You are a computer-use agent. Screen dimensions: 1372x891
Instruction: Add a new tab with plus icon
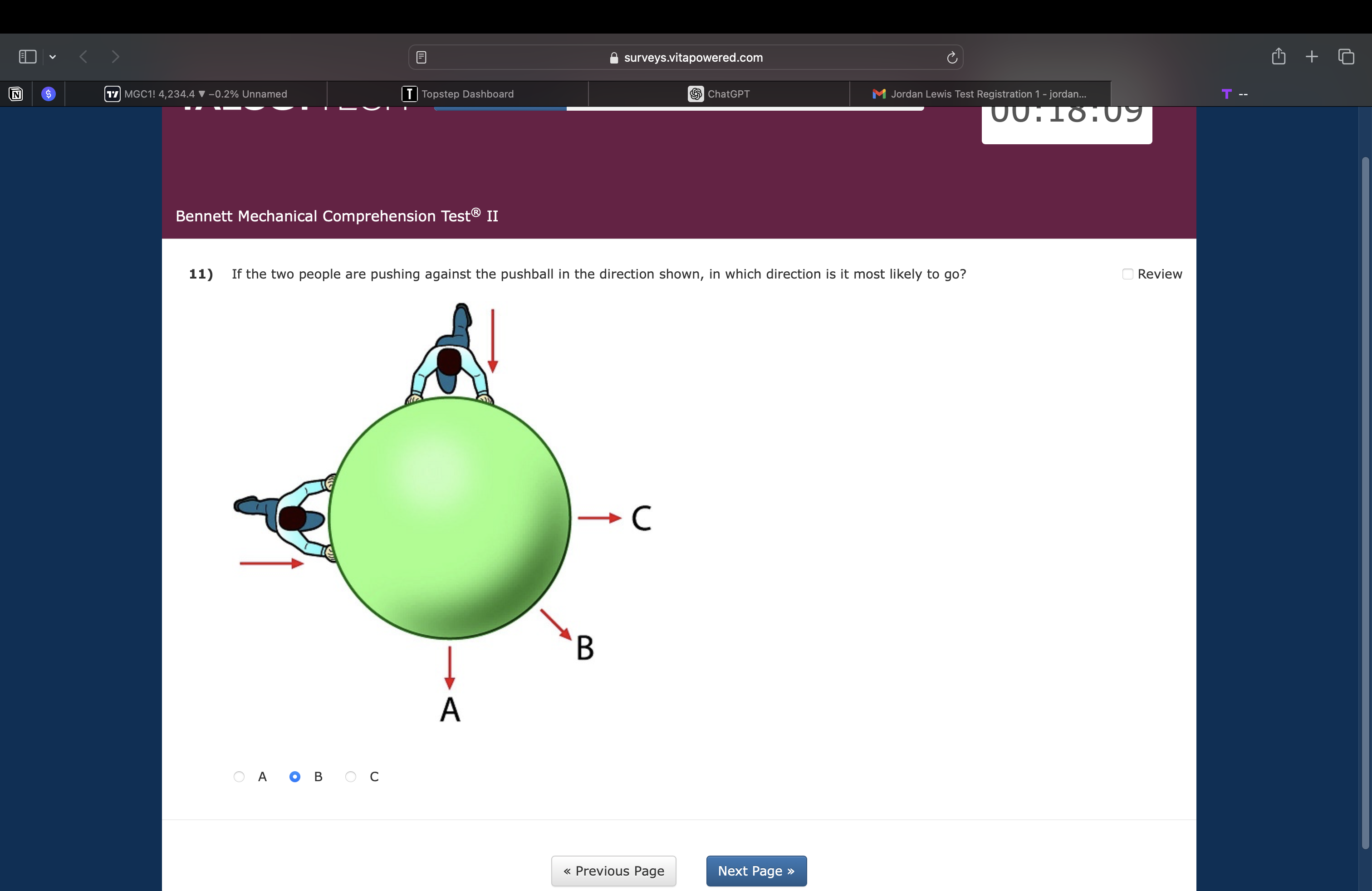pyautogui.click(x=1312, y=56)
